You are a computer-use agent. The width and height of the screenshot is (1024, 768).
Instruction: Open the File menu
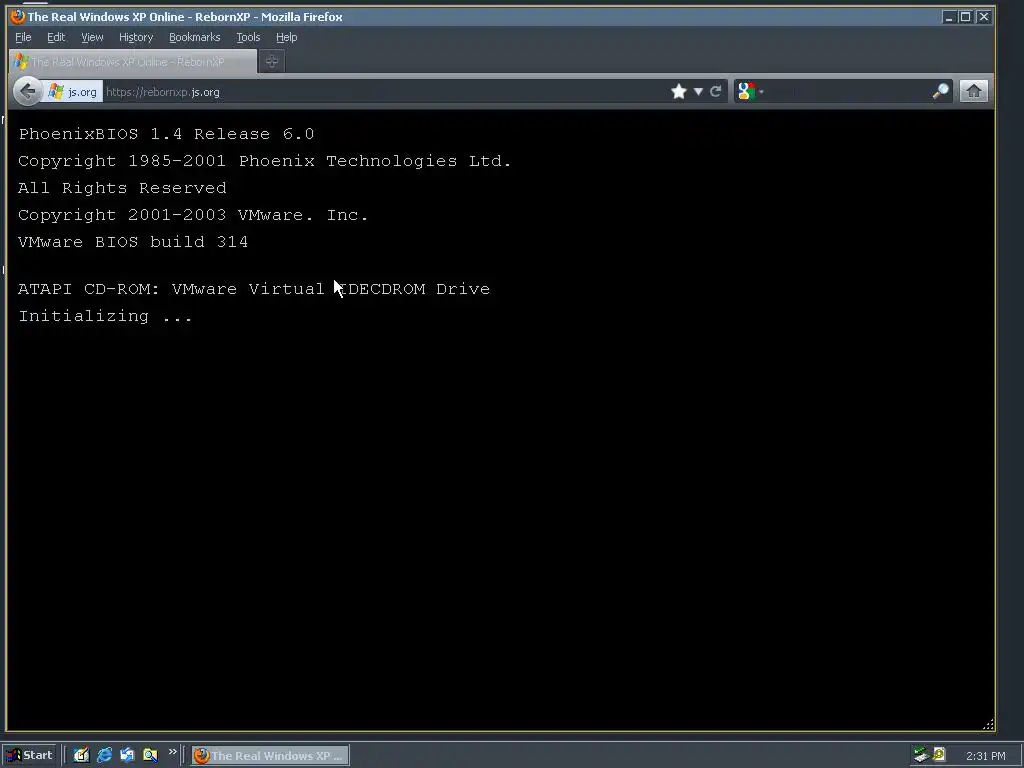coord(23,37)
